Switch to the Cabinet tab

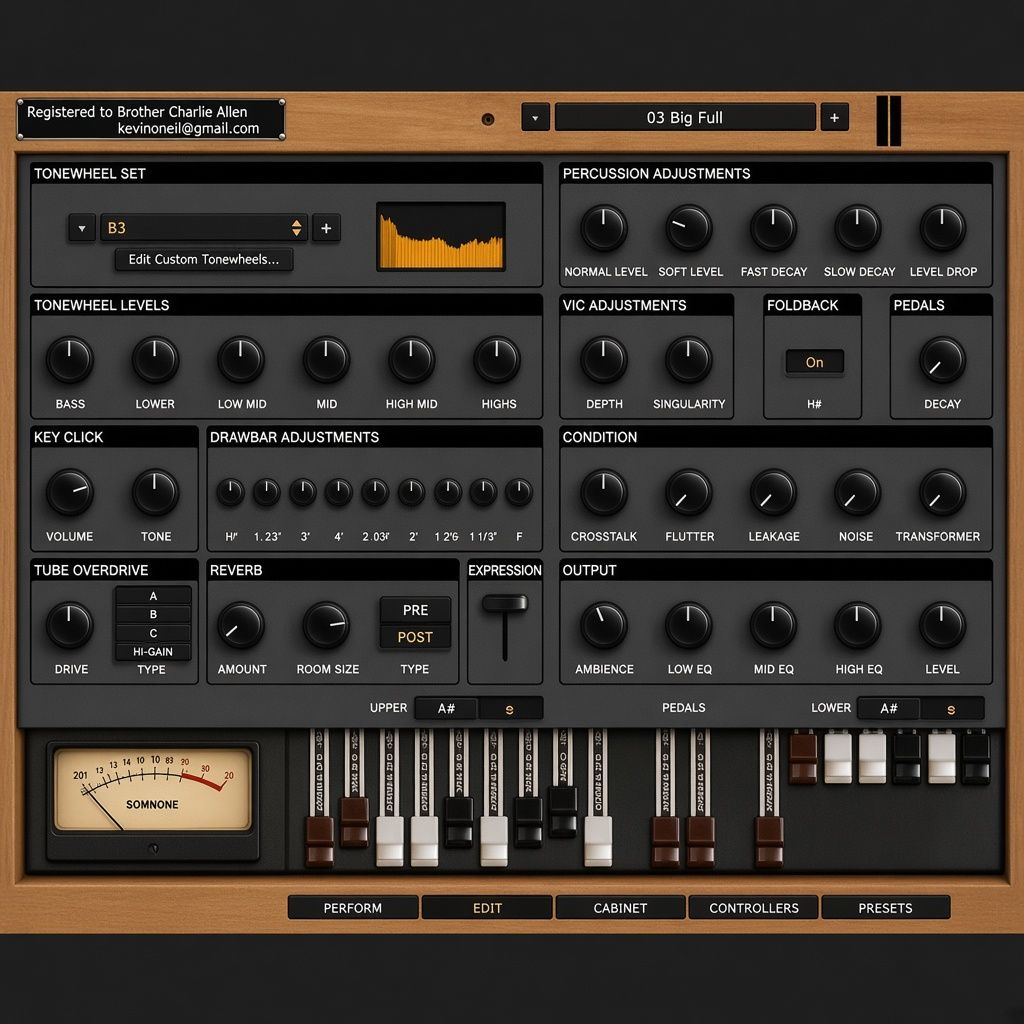(620, 908)
